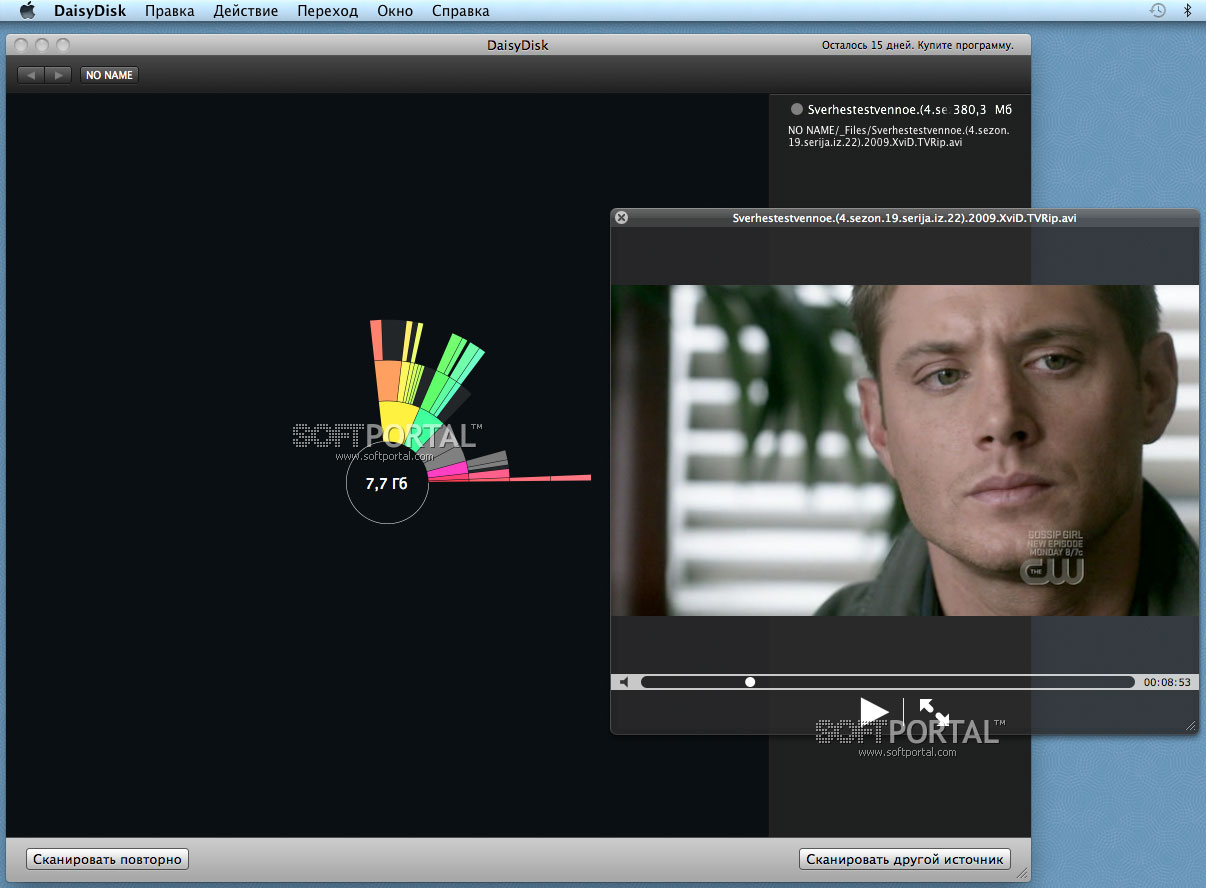Click the Bluetooth menu bar icon
The width and height of the screenshot is (1206, 888).
(1188, 11)
